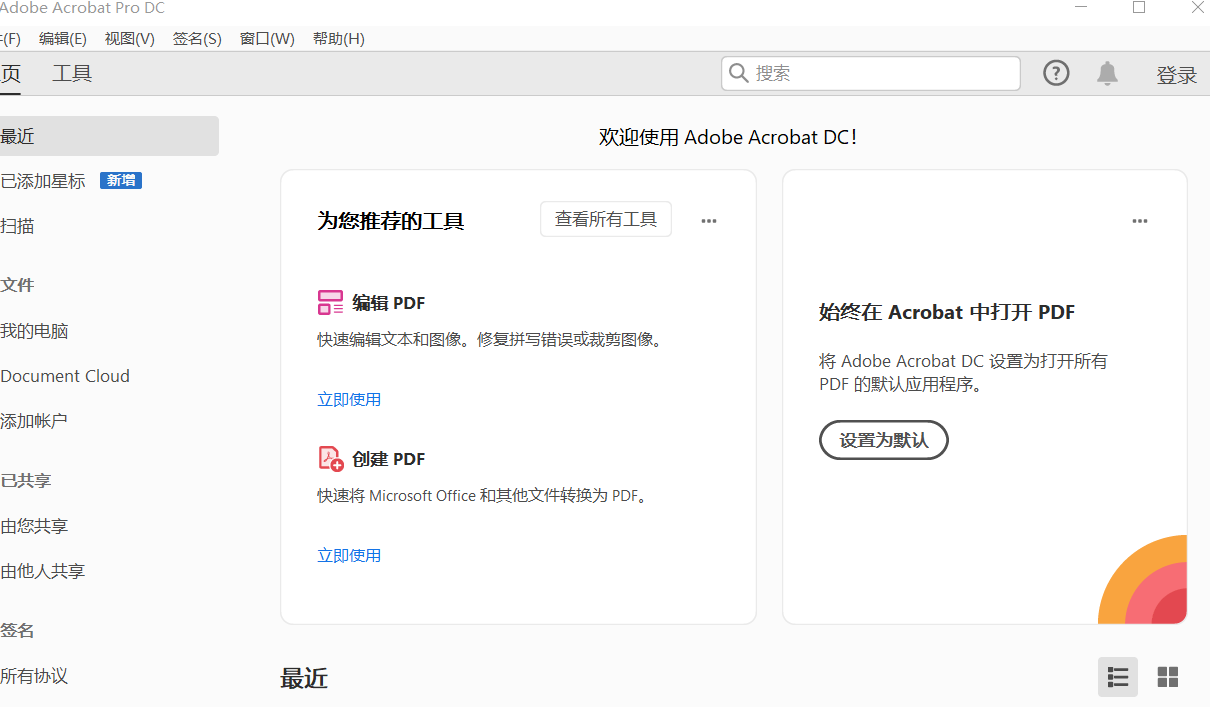Open the 签名(S) menu
The height and width of the screenshot is (707, 1210).
click(197, 39)
